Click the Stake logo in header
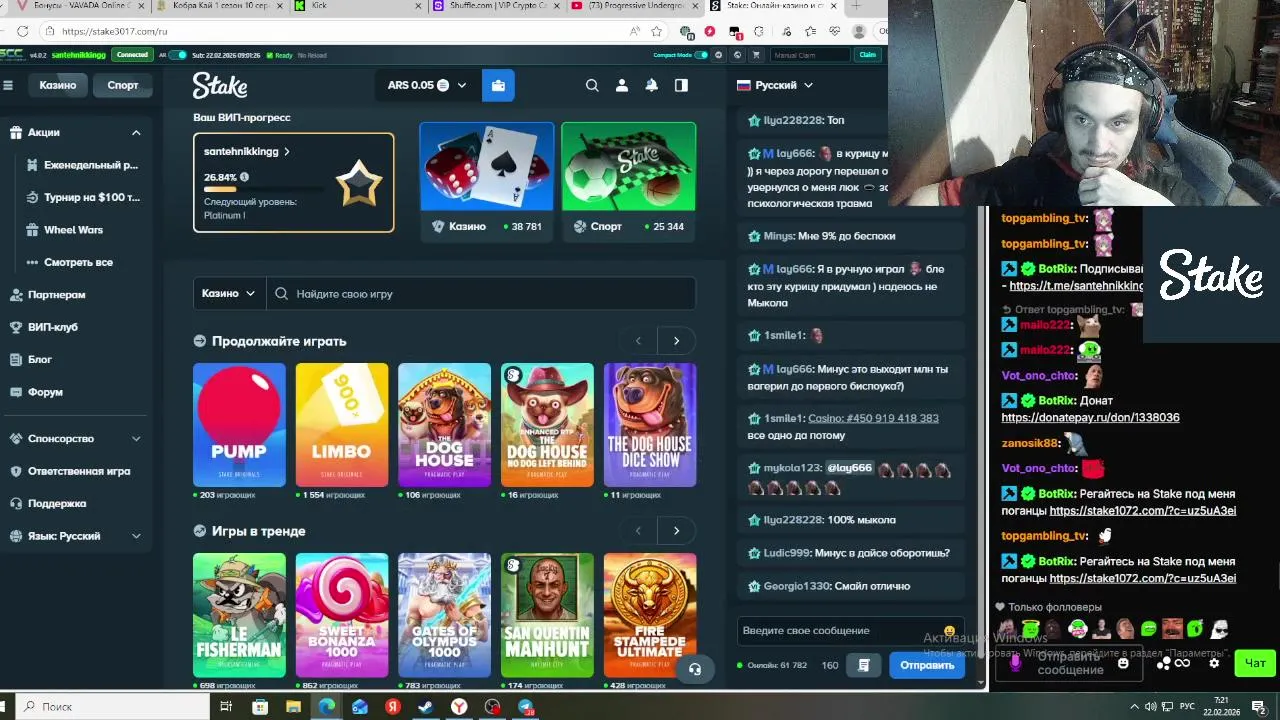This screenshot has height=720, width=1280. [220, 86]
